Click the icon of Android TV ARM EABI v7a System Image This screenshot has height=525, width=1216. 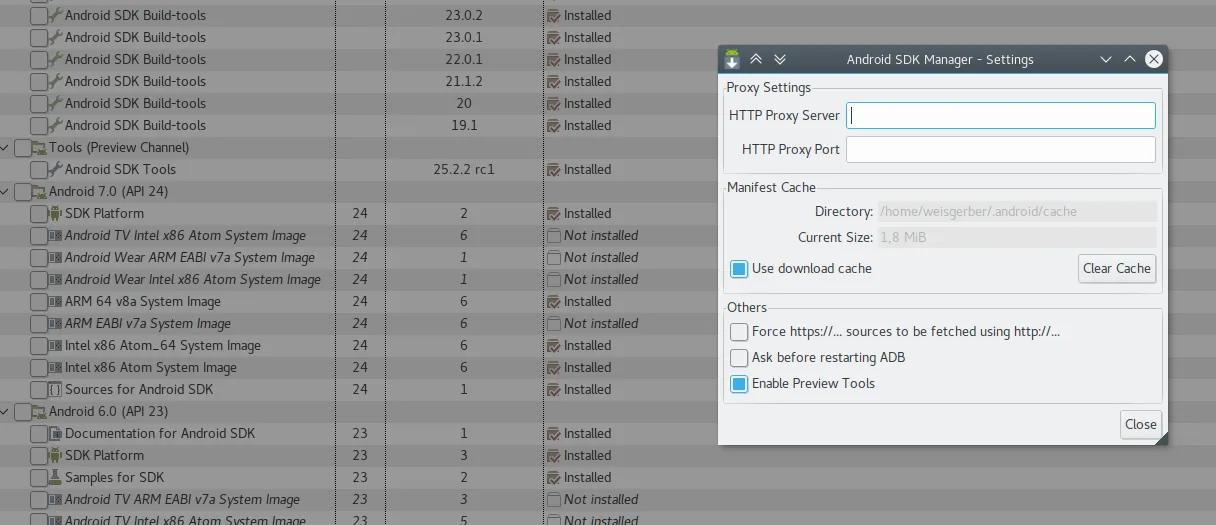56,499
